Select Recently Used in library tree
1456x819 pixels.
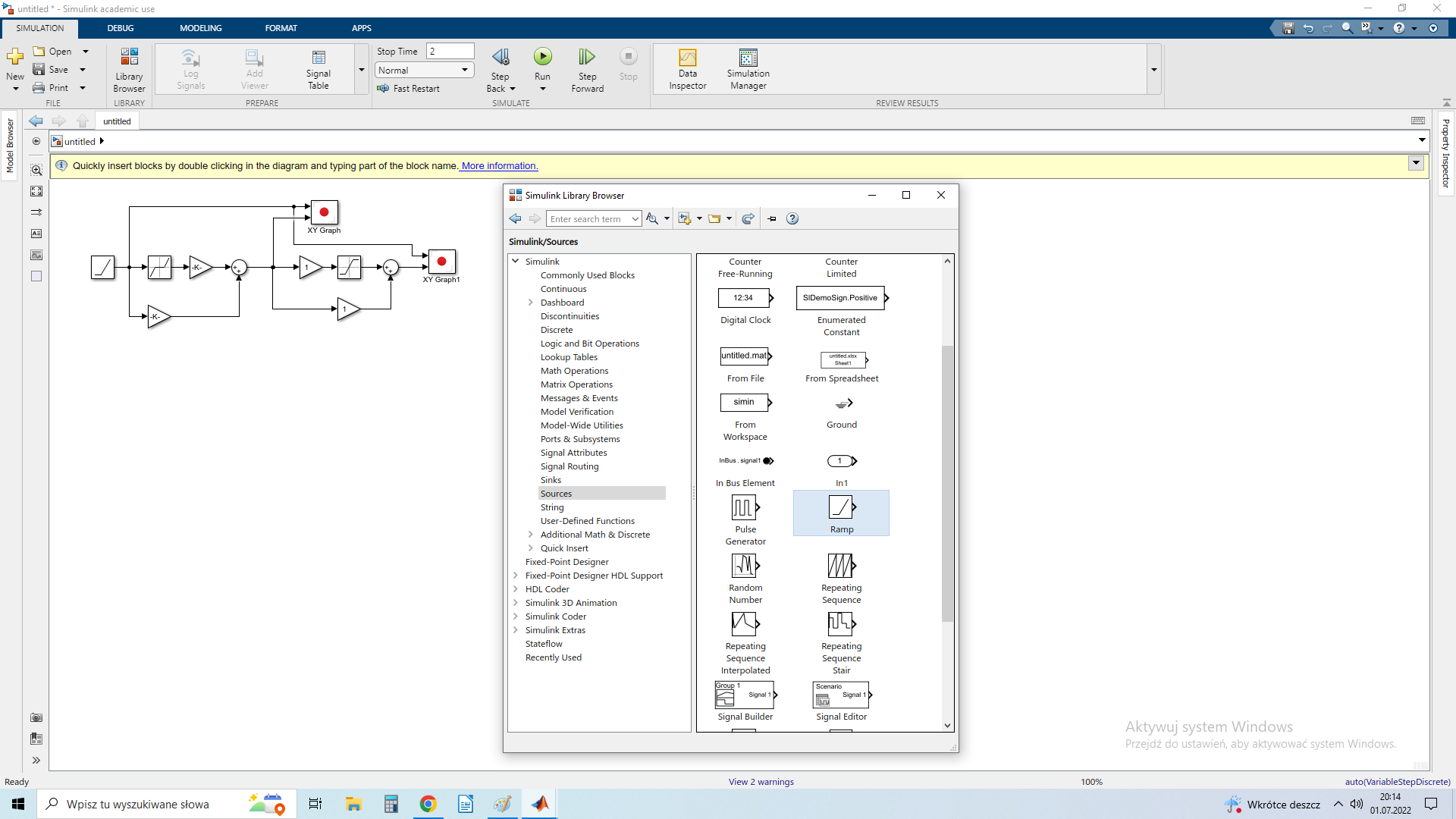[x=553, y=657]
